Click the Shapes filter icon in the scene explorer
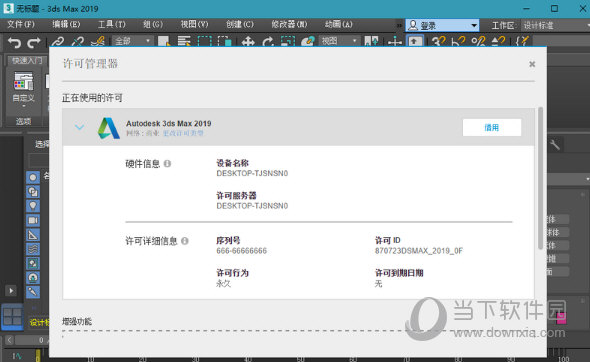This screenshot has width=590, height=362. tap(33, 192)
